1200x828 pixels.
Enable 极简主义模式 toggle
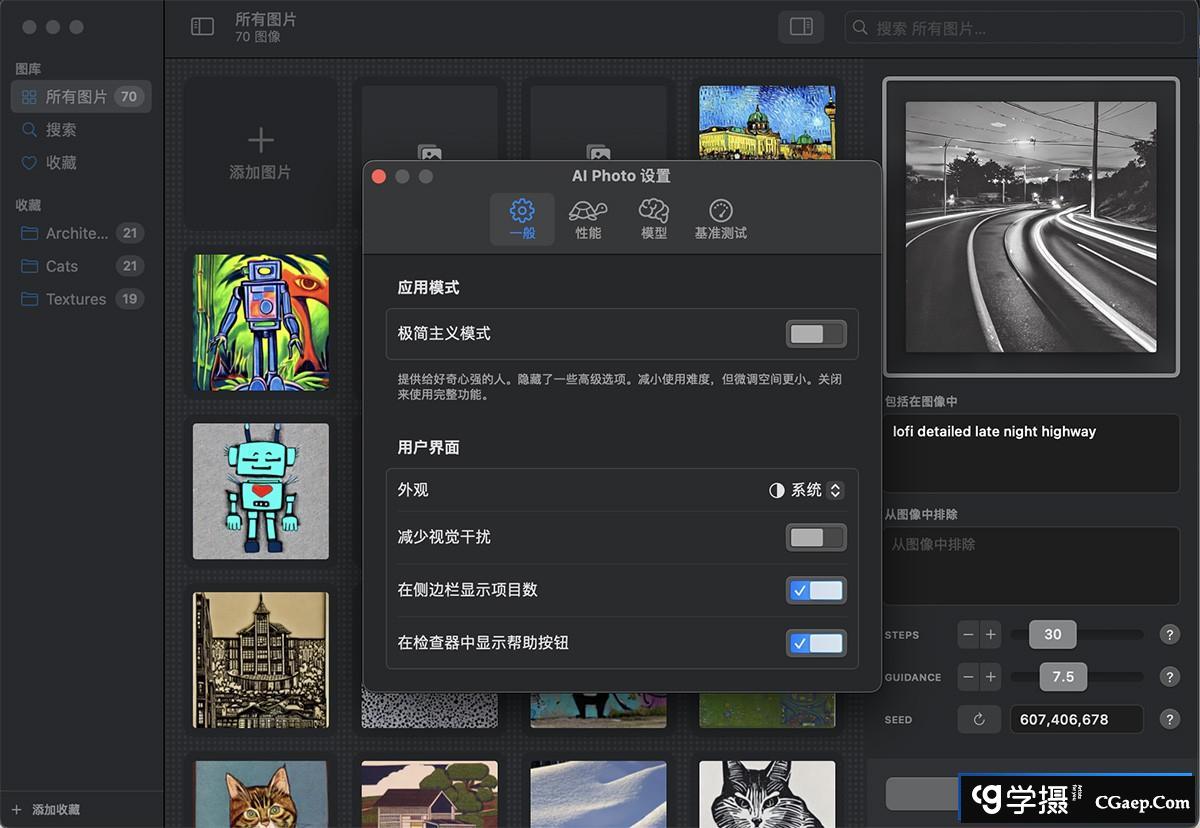click(x=816, y=333)
